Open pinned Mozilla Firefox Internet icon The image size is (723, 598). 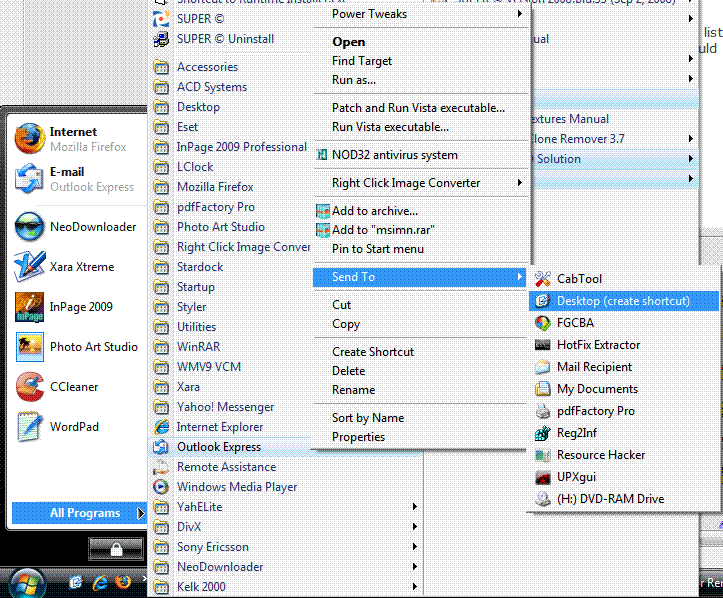[x=30, y=138]
